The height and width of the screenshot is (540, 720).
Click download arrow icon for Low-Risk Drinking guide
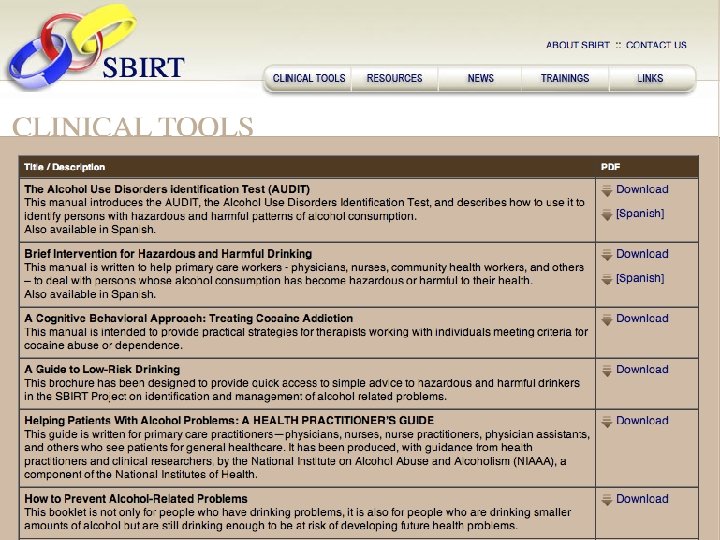coord(607,371)
